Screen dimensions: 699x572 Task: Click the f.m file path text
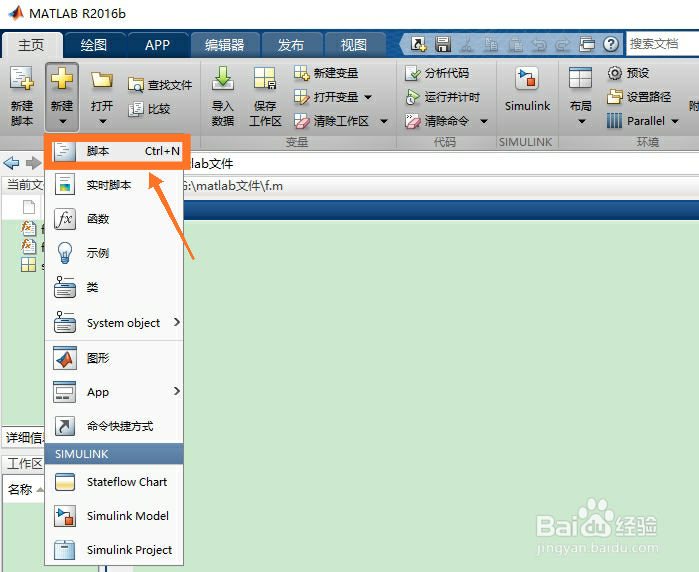pyautogui.click(x=234, y=185)
